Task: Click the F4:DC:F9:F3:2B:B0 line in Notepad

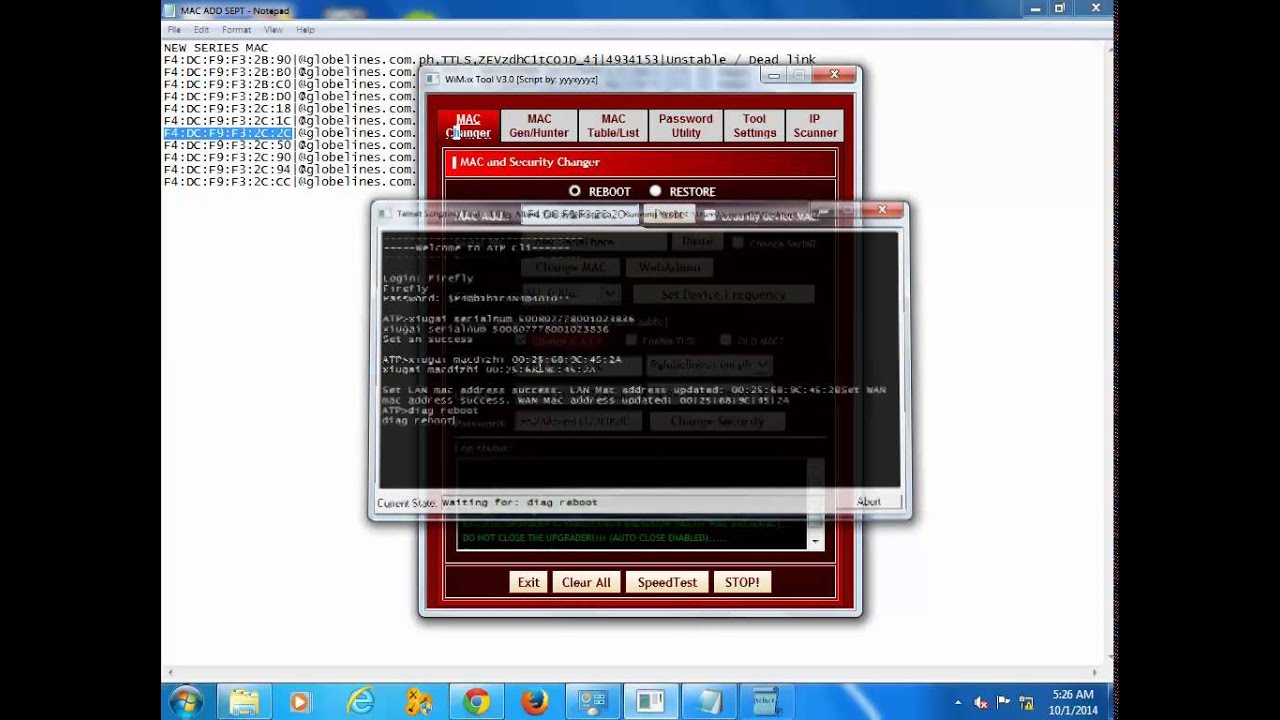Action: (x=289, y=72)
